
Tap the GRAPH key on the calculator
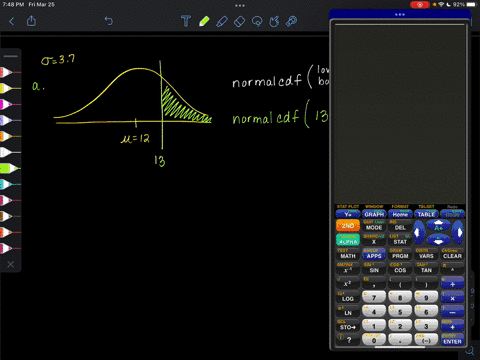pyautogui.click(x=374, y=214)
